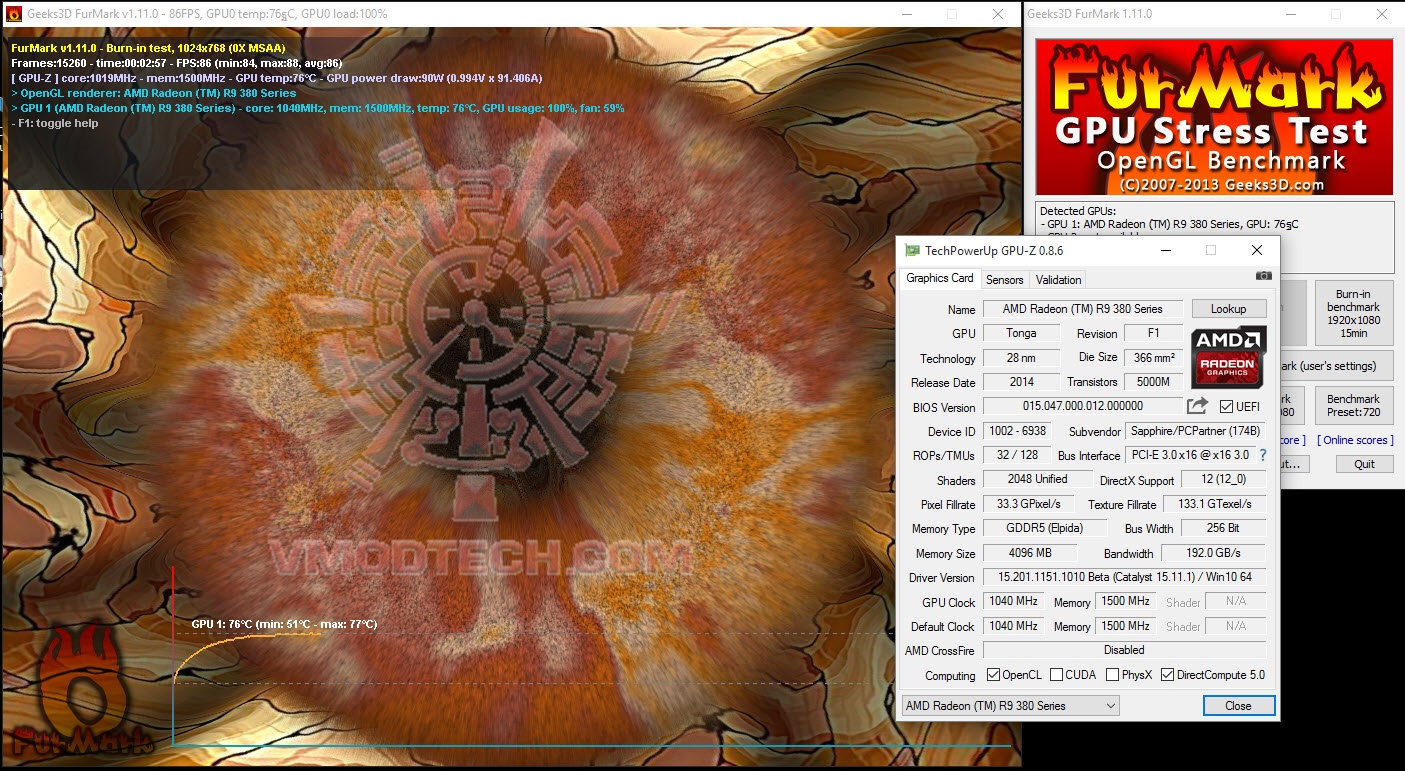Click the Shader N/A field in GPU Clock row
Viewport: 1405px width, 771px height.
pos(1236,602)
